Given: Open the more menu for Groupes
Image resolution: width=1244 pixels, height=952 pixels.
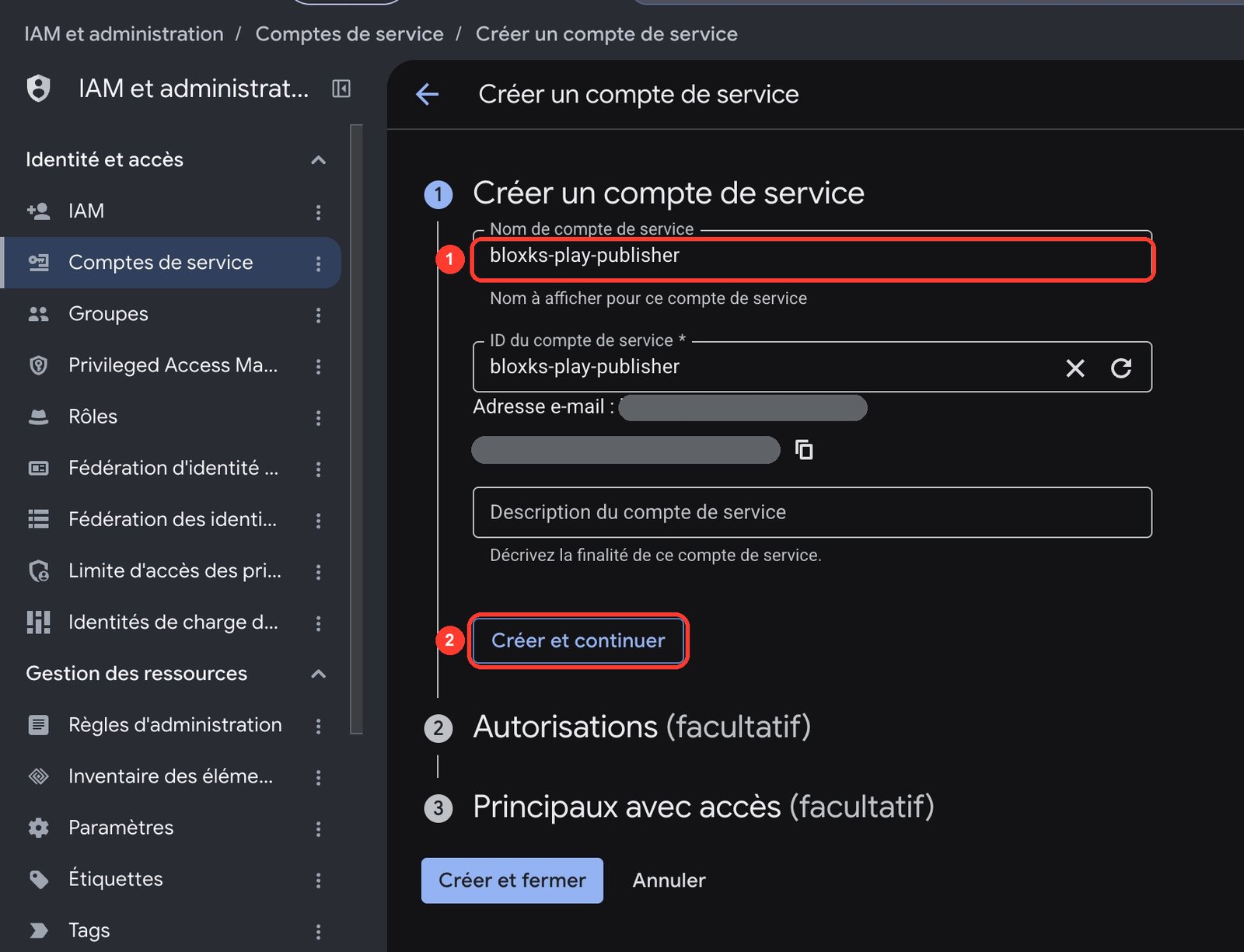Looking at the screenshot, I should (x=318, y=315).
